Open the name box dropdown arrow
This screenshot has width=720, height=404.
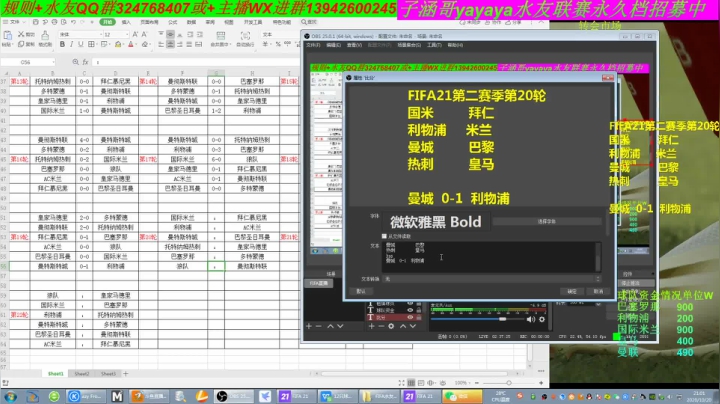click(54, 62)
